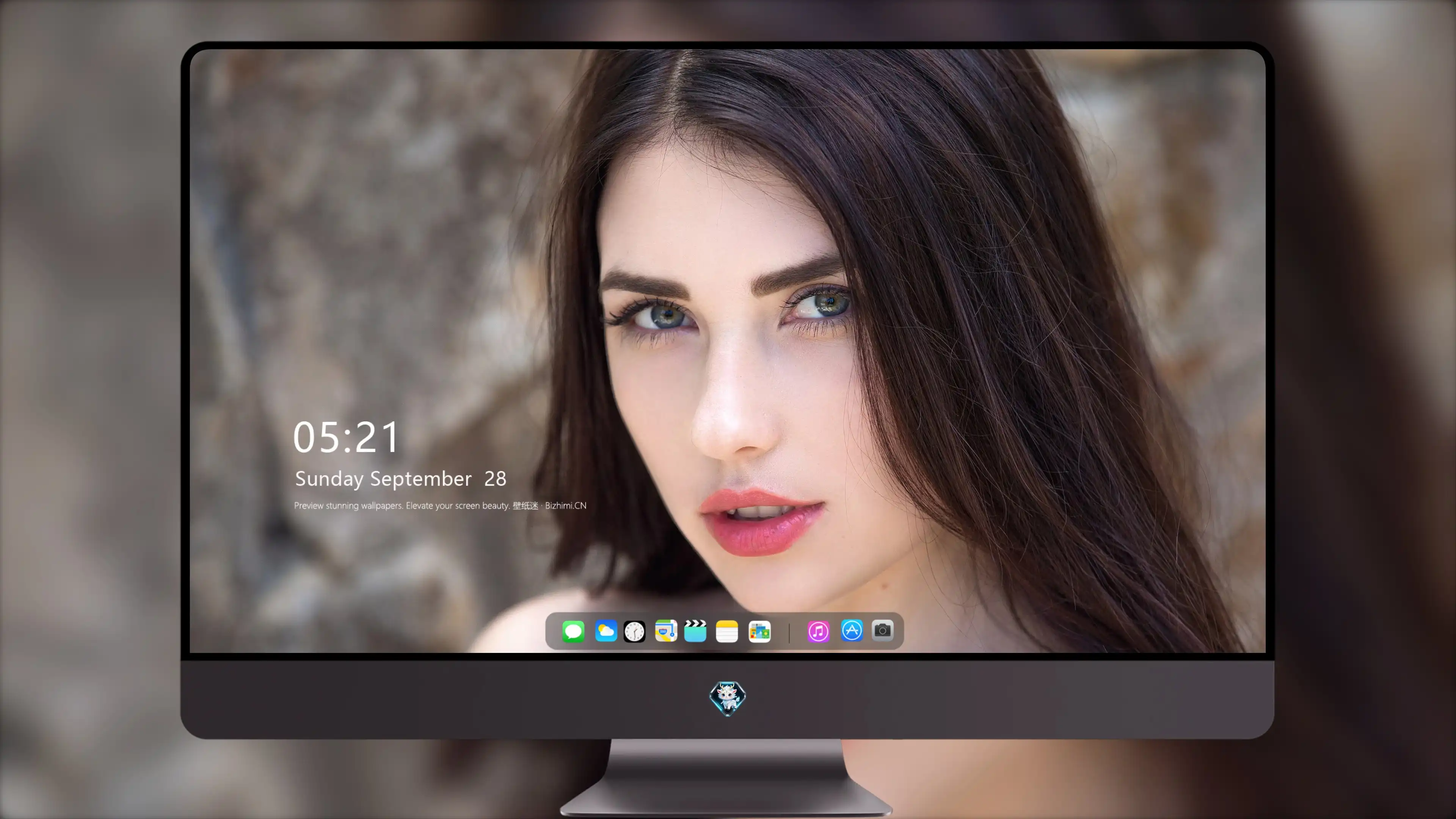Open the Weather app in the dock

click(606, 631)
